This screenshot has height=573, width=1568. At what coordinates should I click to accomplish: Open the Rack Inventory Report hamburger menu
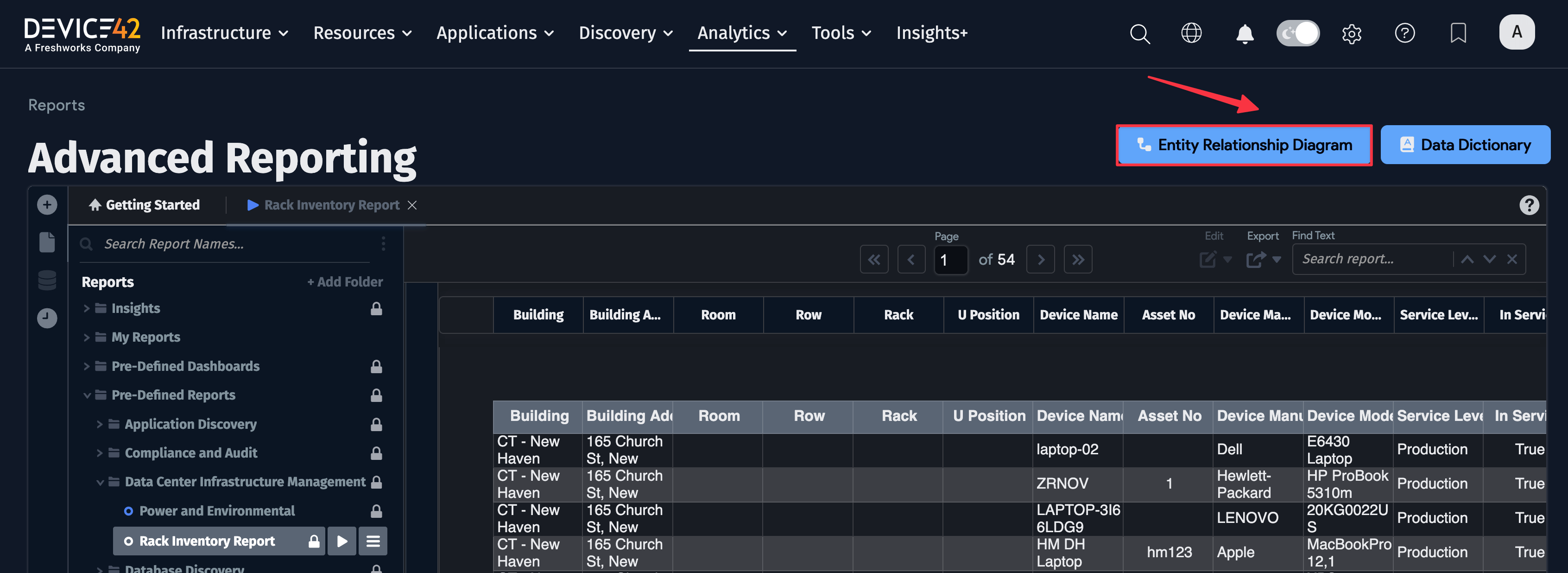tap(373, 541)
